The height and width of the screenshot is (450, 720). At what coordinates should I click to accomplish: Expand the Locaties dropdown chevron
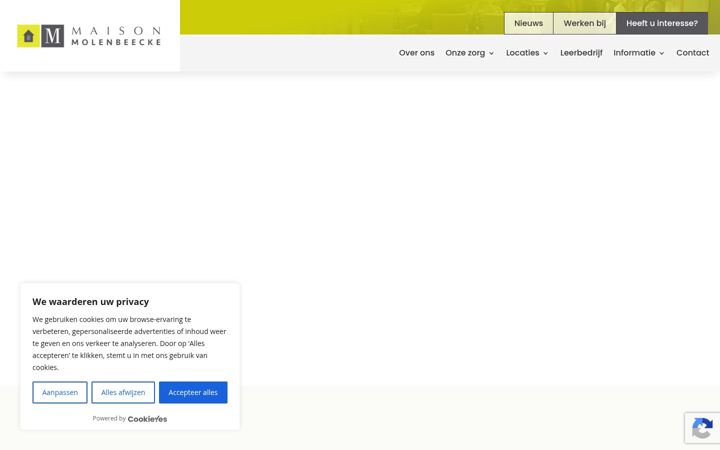[x=546, y=53]
